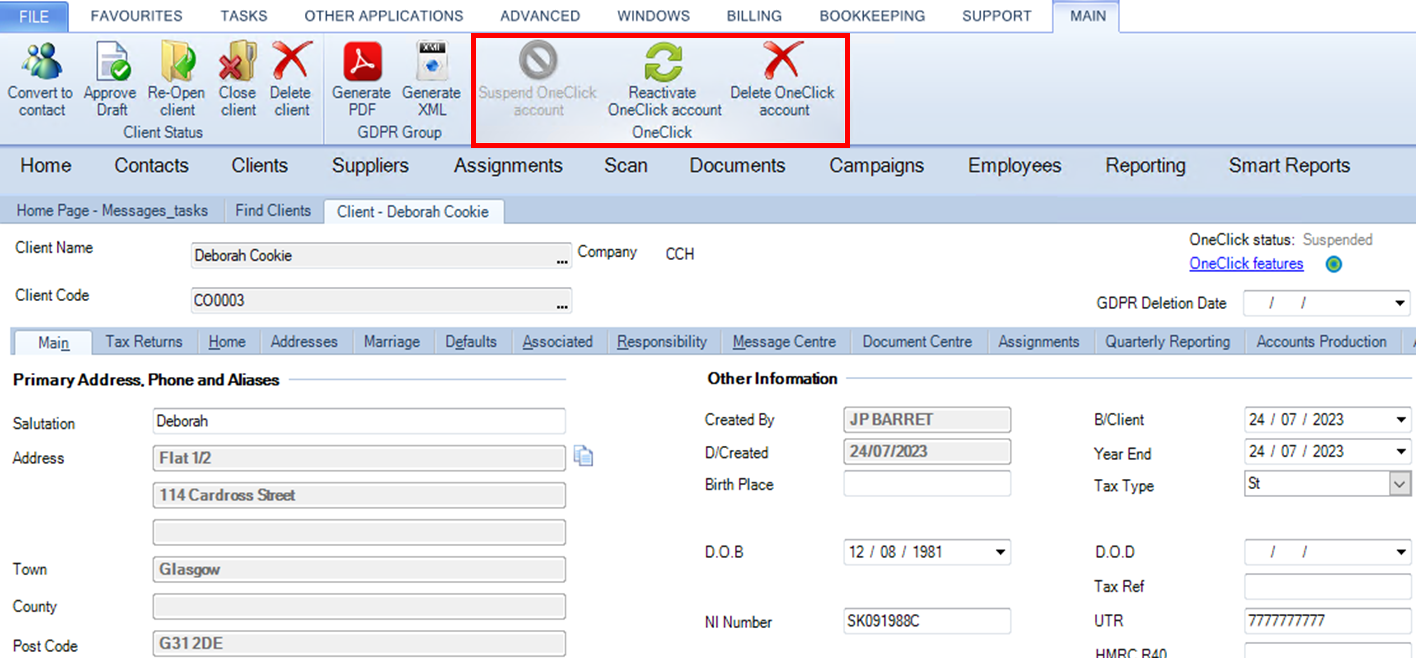
Task: Click the Generate XML icon
Action: 432,62
